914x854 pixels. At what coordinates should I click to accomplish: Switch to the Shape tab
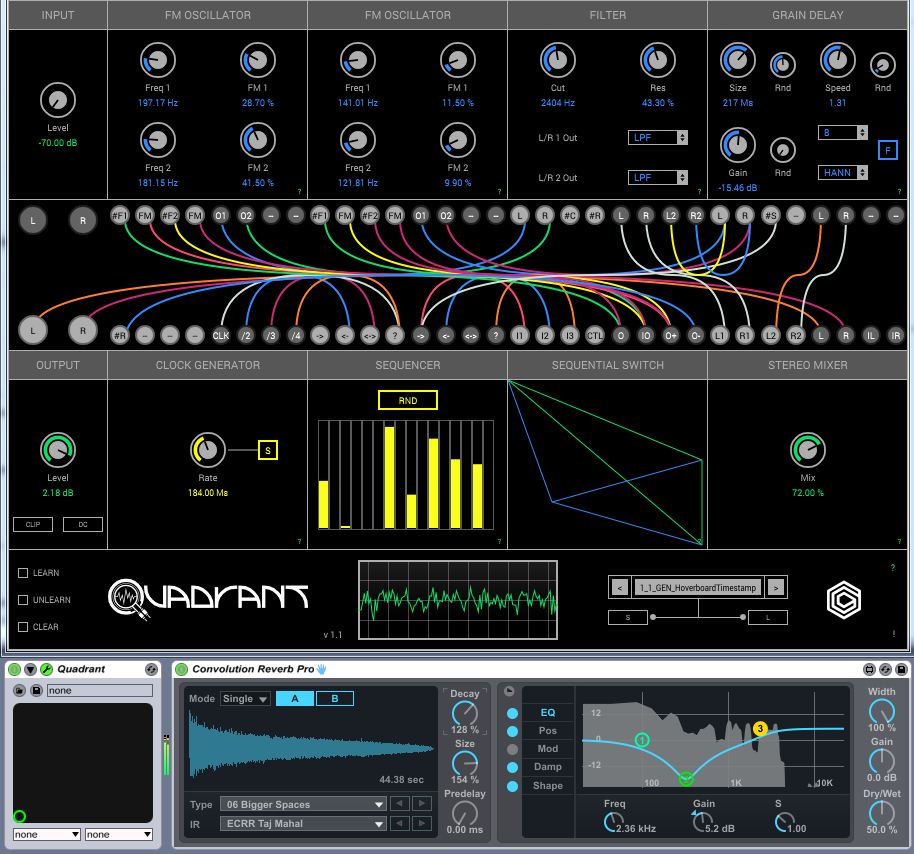(x=547, y=785)
